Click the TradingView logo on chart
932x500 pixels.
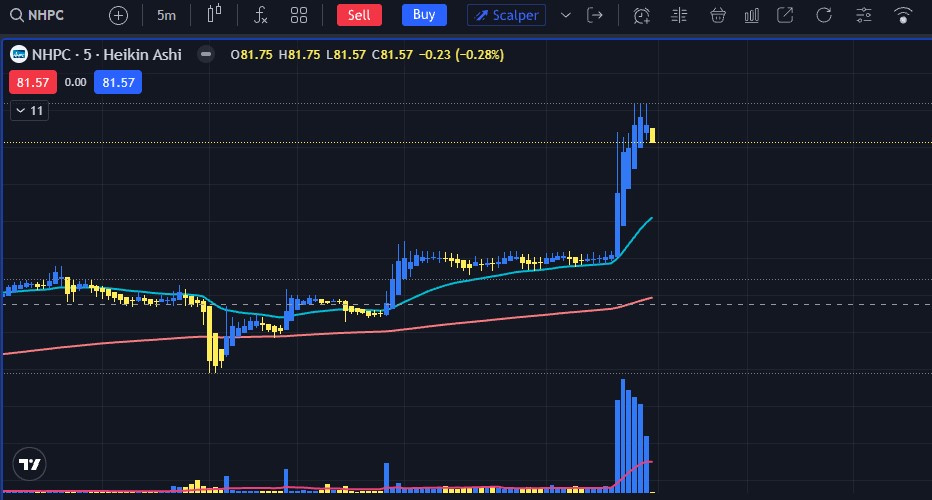point(29,464)
